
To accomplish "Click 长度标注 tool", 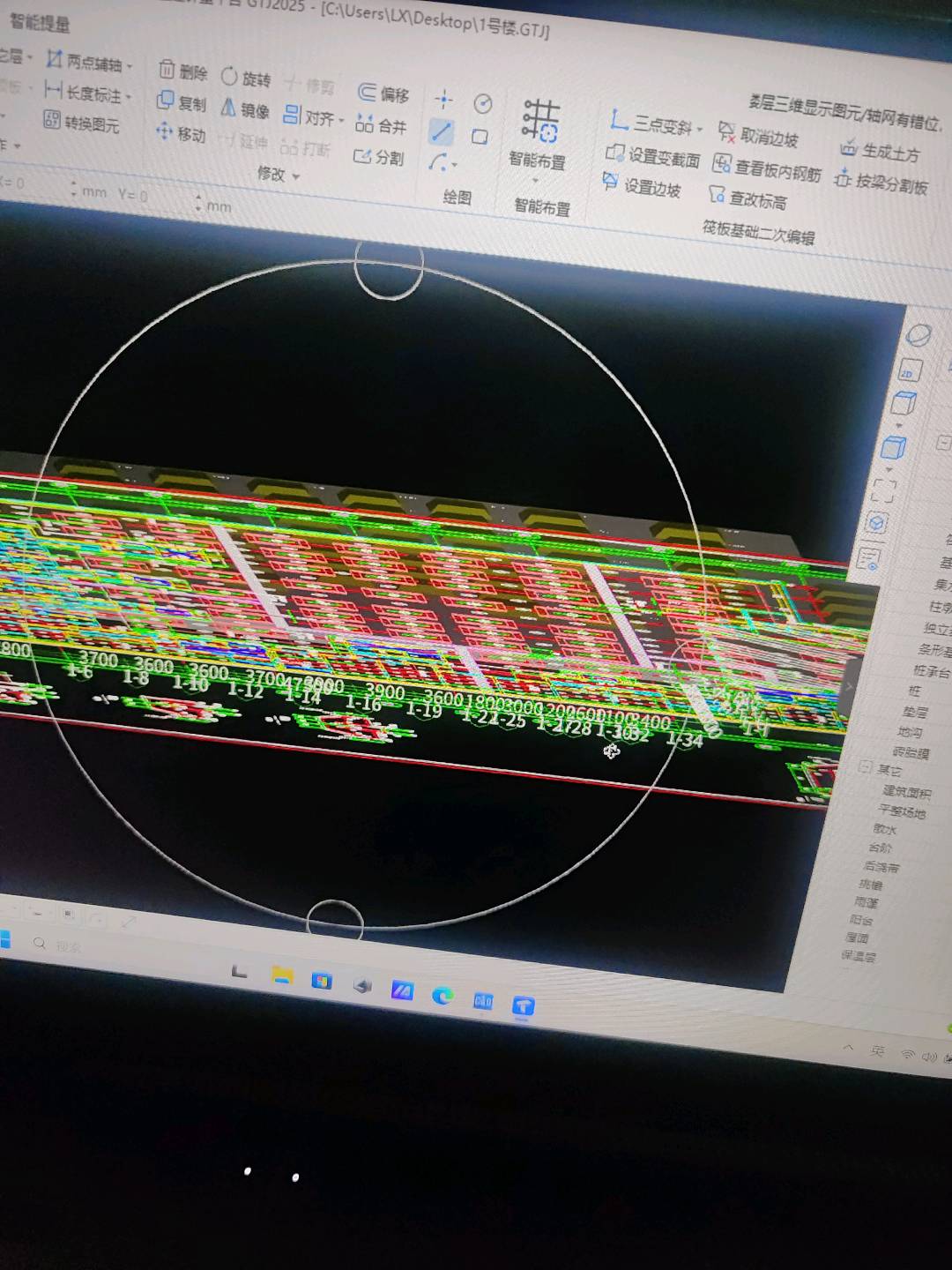I will (82, 92).
